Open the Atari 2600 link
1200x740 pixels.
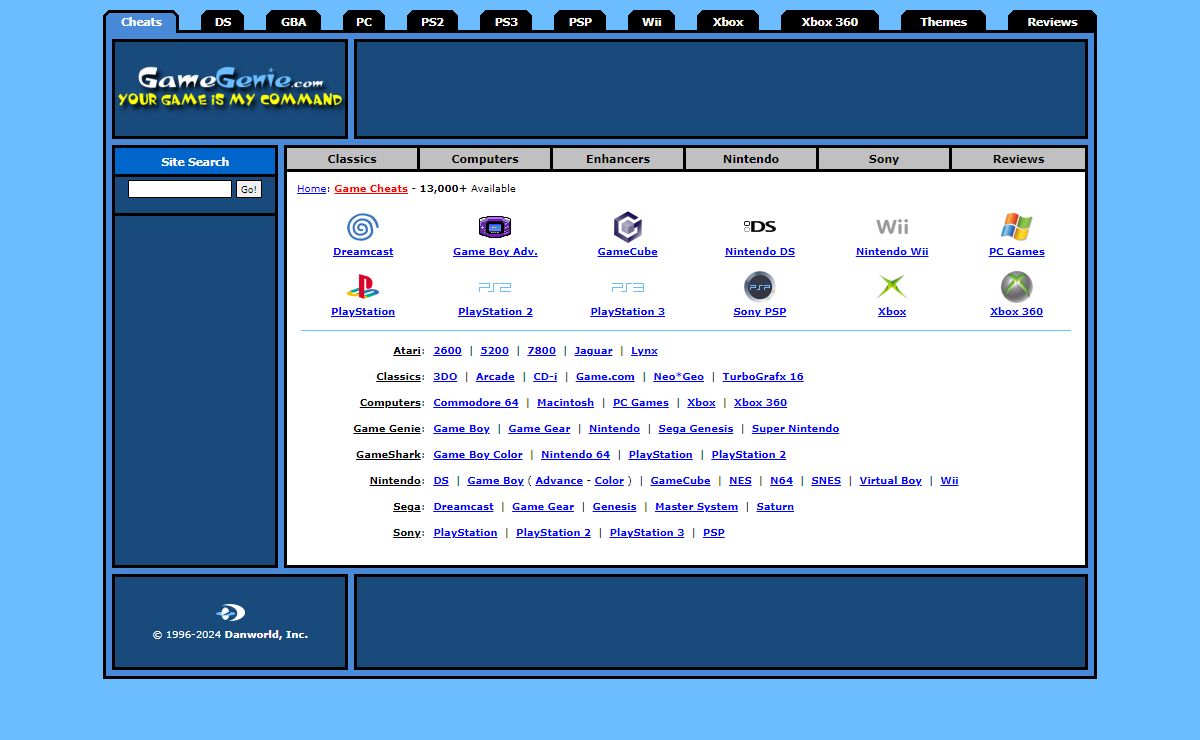click(447, 351)
